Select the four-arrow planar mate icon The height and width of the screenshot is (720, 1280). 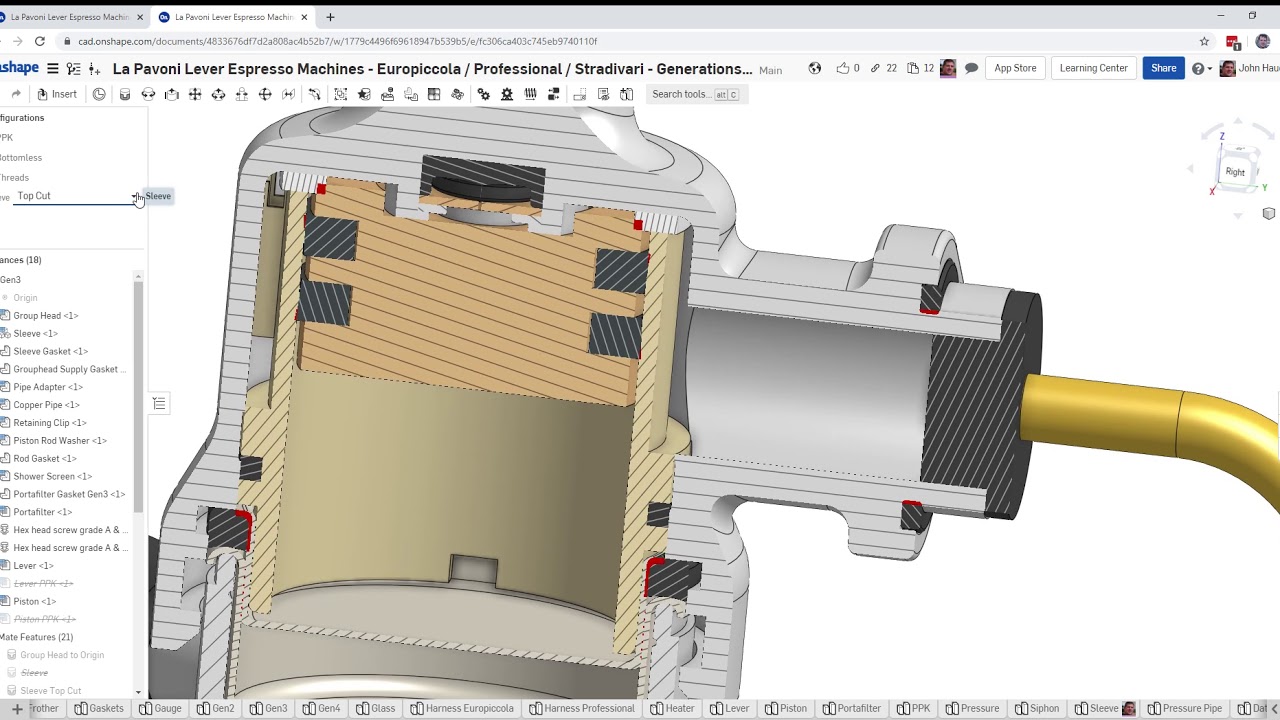point(195,94)
